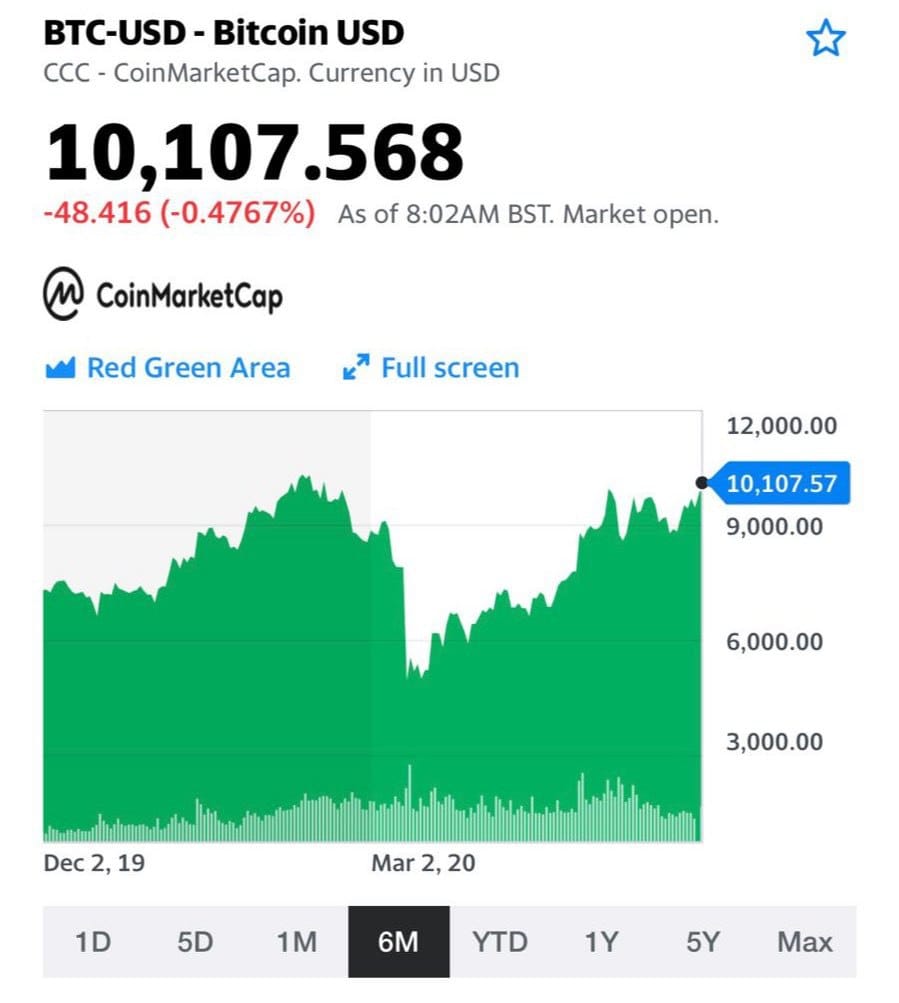Screen dimensions: 899x1003
Task: Open Red Green Area chart type
Action: coord(168,368)
